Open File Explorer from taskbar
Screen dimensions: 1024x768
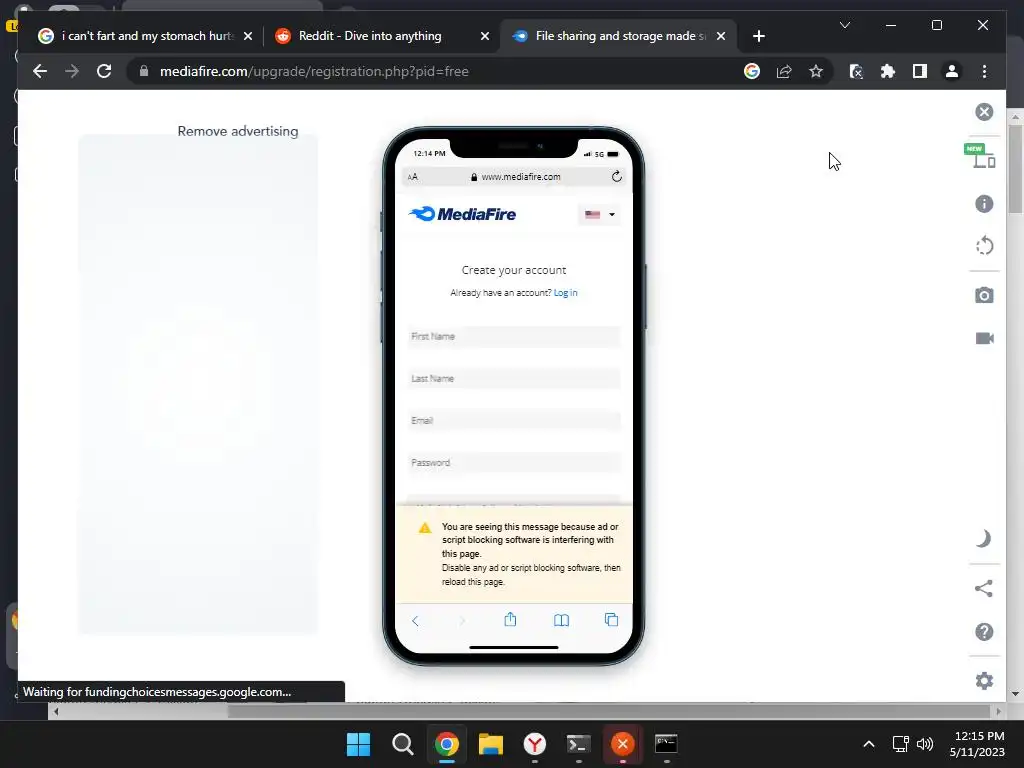(x=490, y=744)
